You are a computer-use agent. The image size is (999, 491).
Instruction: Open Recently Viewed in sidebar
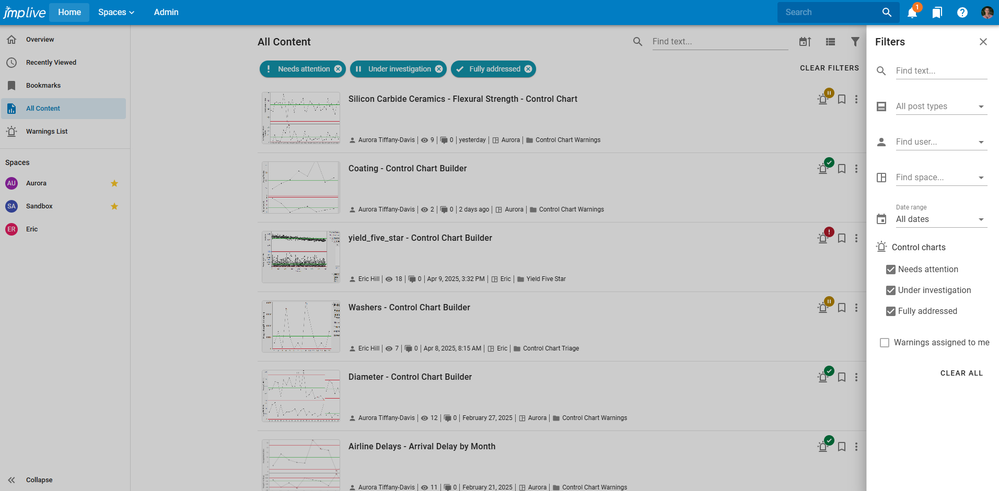click(64, 62)
